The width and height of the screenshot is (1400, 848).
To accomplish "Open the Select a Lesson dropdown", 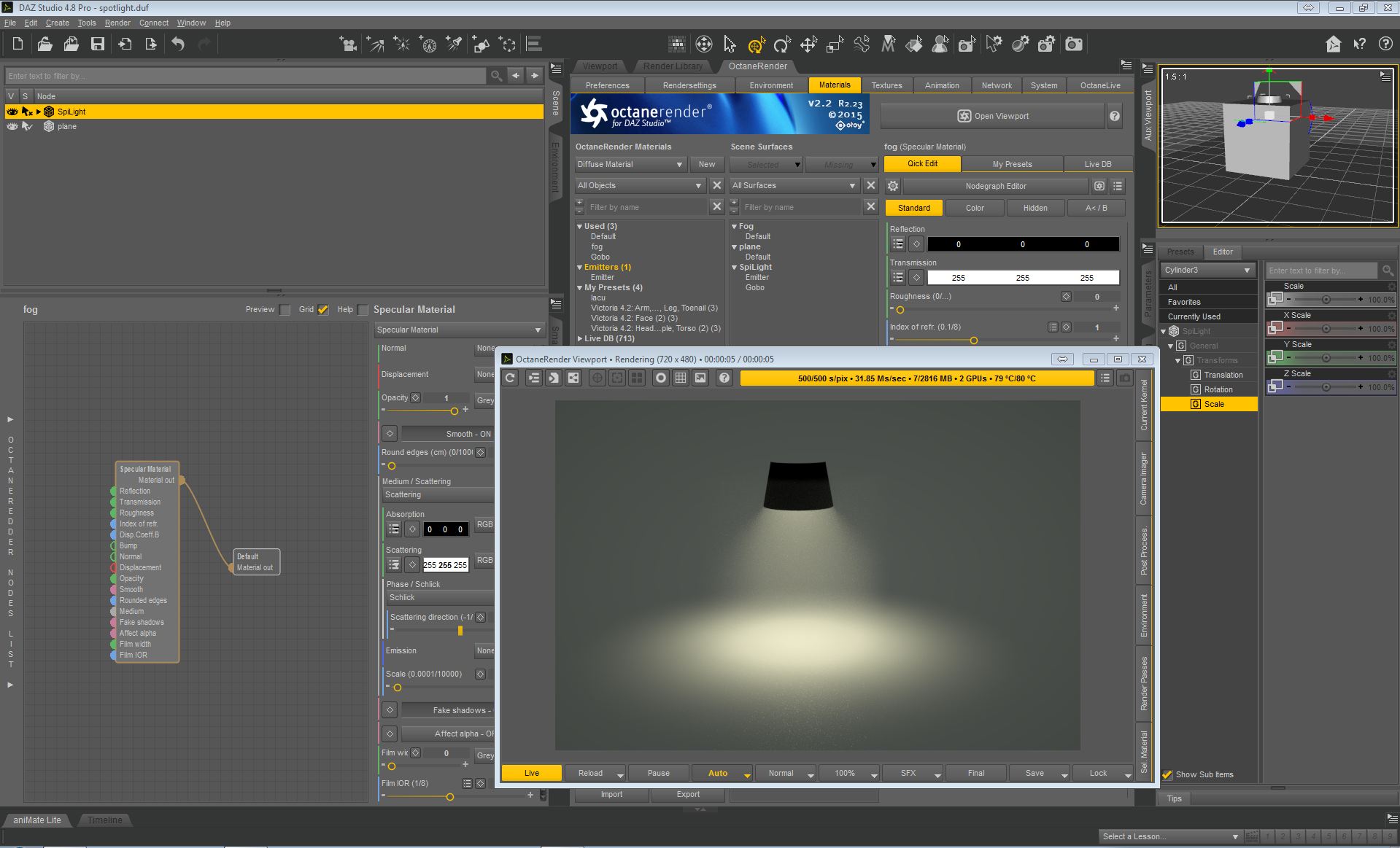I will 1170,836.
